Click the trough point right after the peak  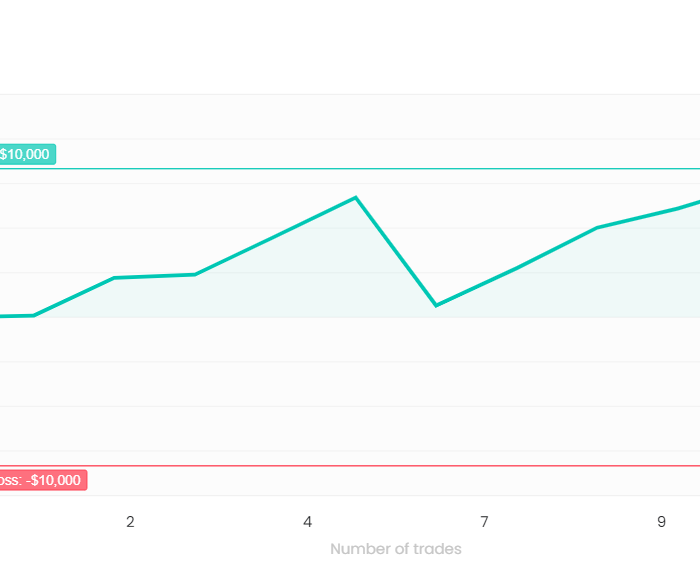click(x=436, y=306)
